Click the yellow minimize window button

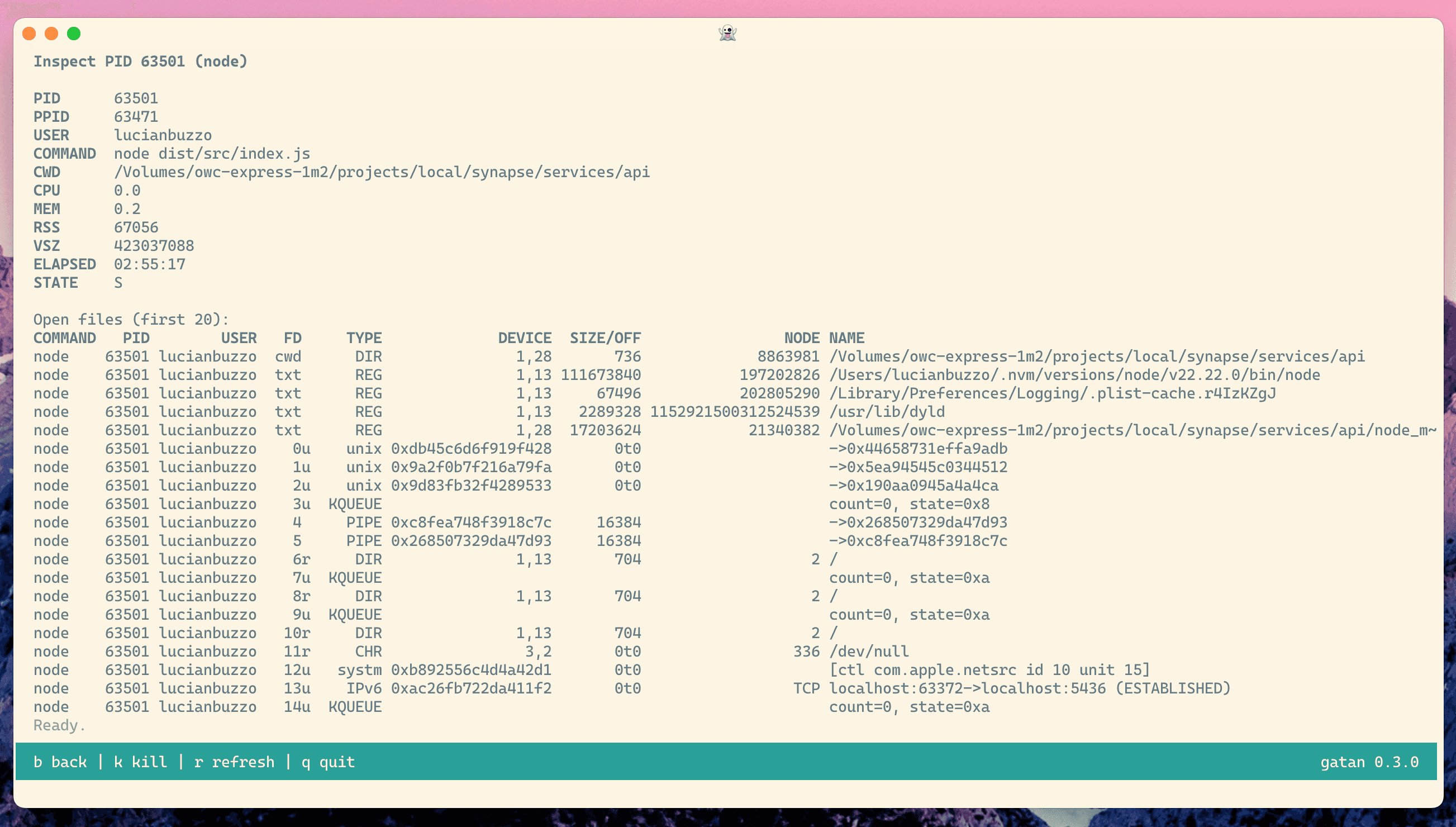[51, 34]
